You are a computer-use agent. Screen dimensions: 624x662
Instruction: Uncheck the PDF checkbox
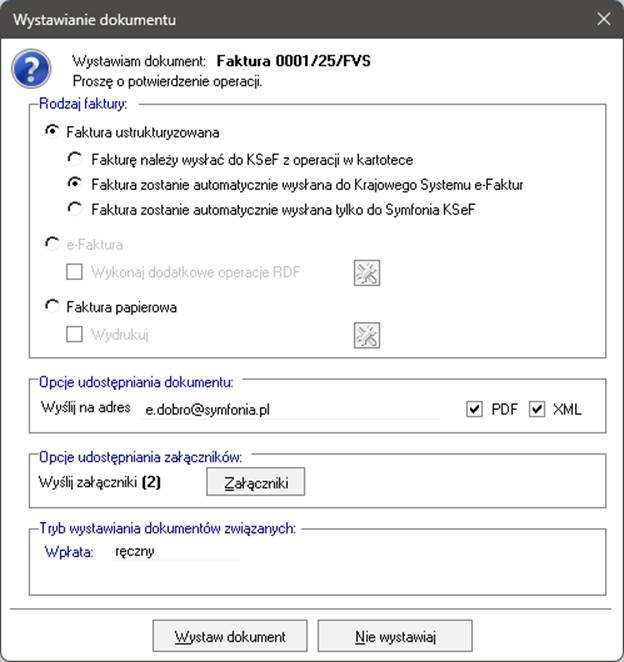pyautogui.click(x=474, y=409)
